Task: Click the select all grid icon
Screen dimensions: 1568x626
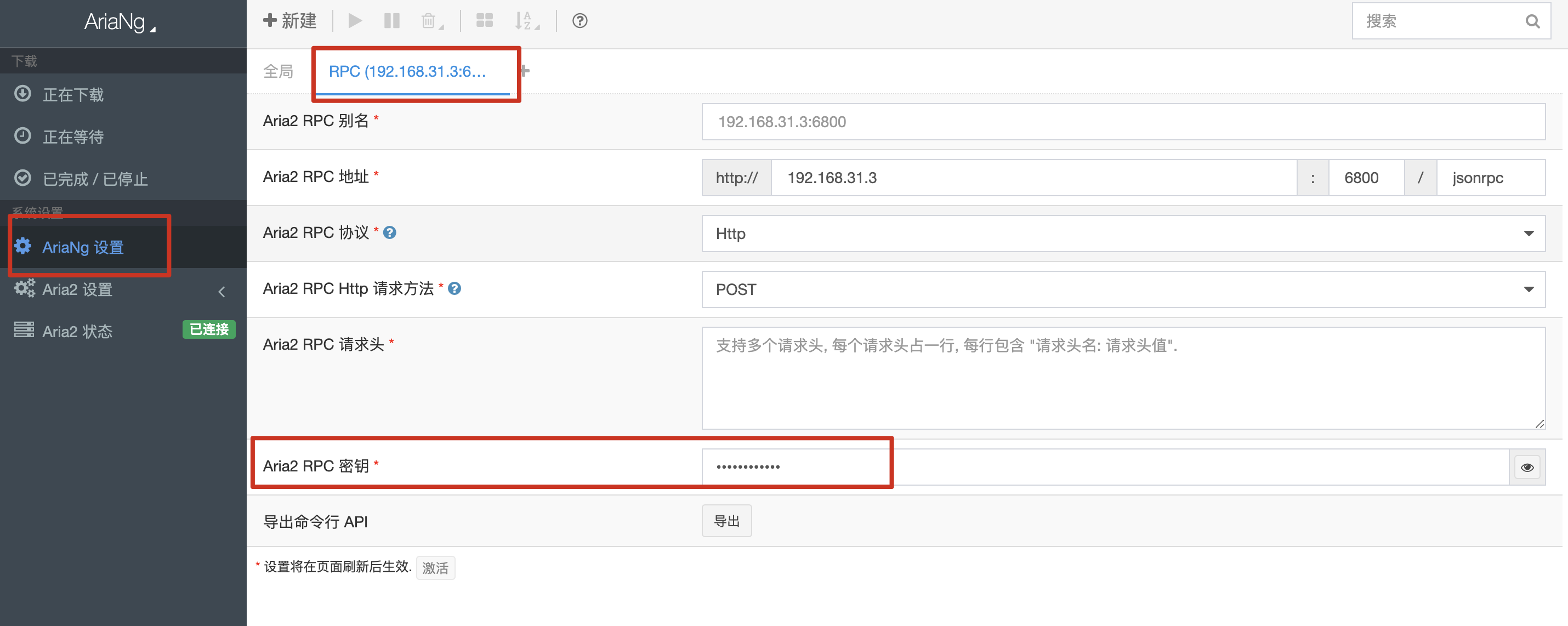Action: [x=485, y=21]
